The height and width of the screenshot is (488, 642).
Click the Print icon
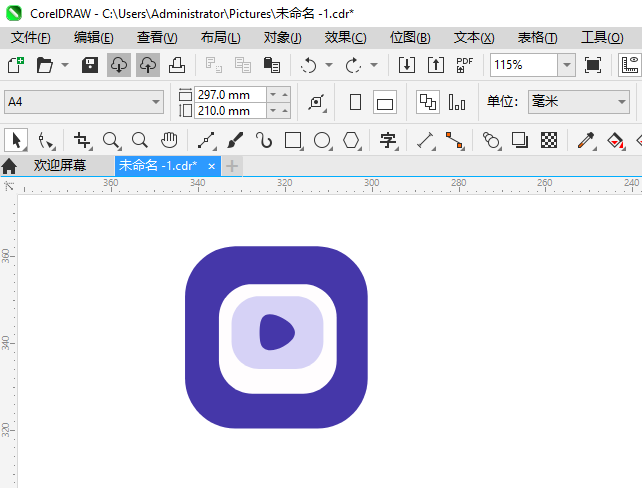pos(177,65)
